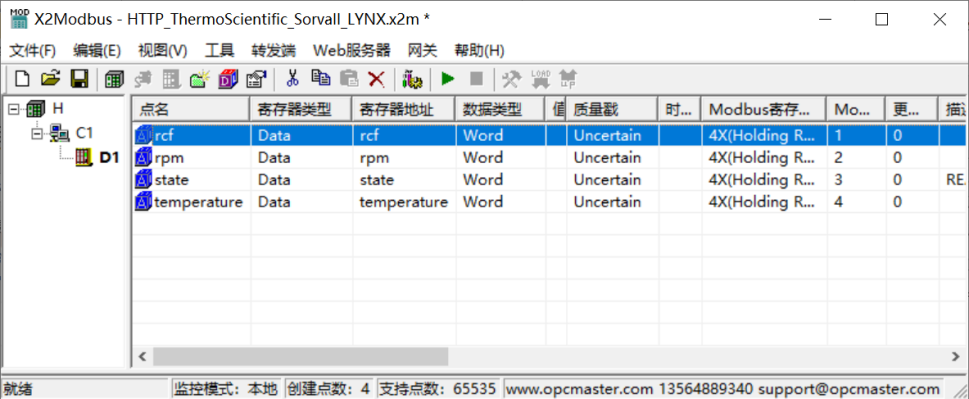Click the 质量戳 column header
Screen dimensions: 969x399
point(611,109)
